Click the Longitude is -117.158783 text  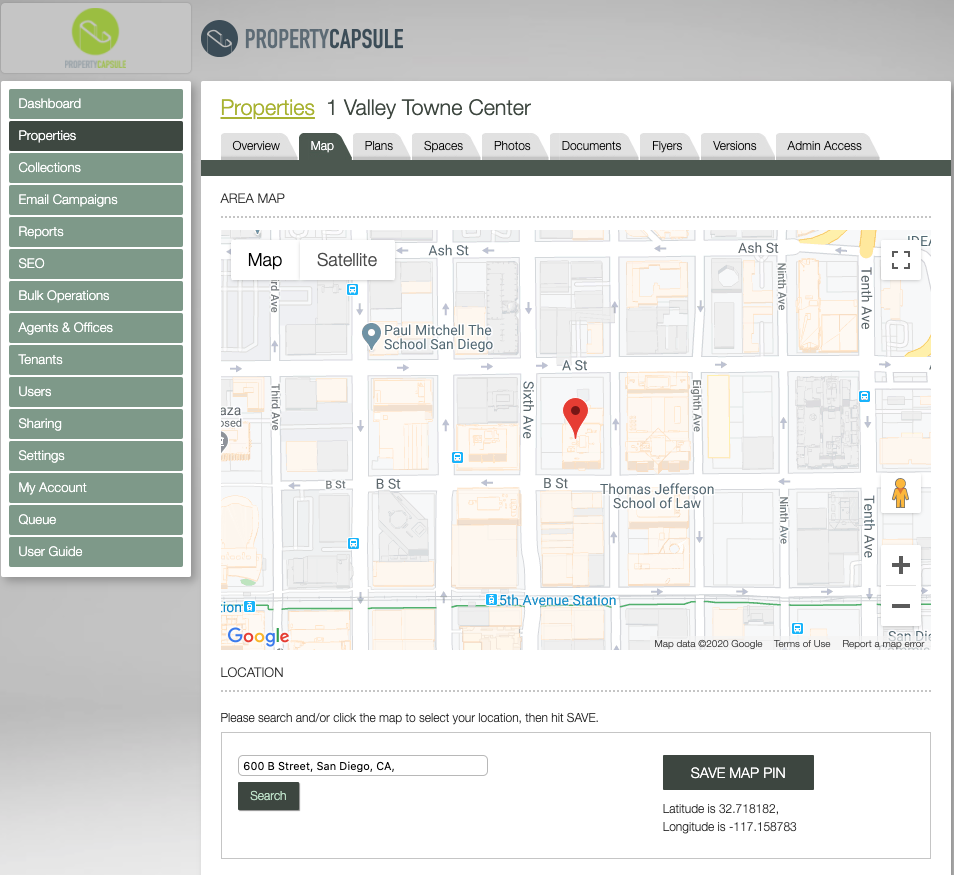(729, 827)
